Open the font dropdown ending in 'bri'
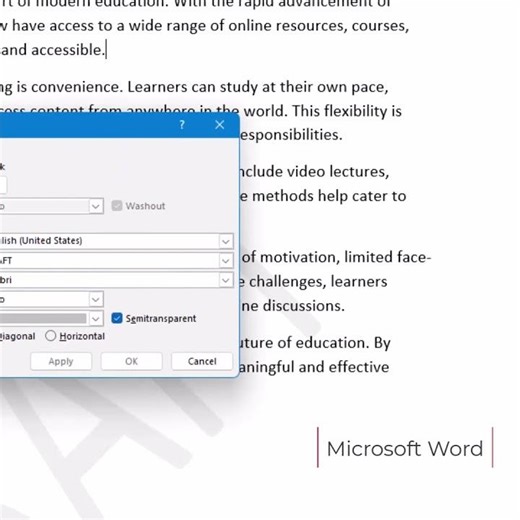Screen dimensions: 520x520 pyautogui.click(x=226, y=280)
